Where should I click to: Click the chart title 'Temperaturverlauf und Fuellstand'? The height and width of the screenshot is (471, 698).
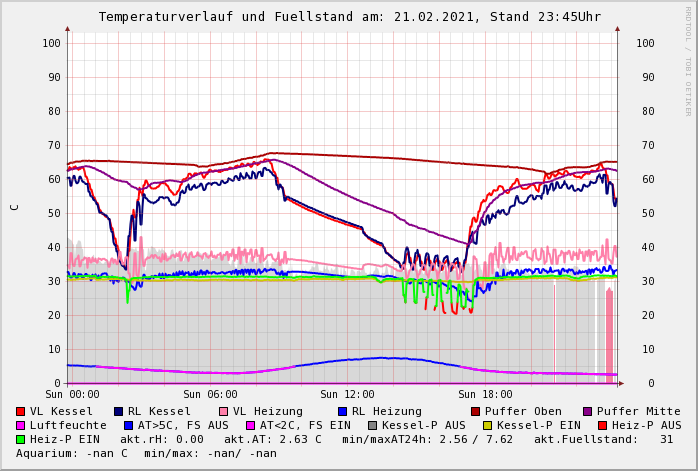click(x=242, y=17)
